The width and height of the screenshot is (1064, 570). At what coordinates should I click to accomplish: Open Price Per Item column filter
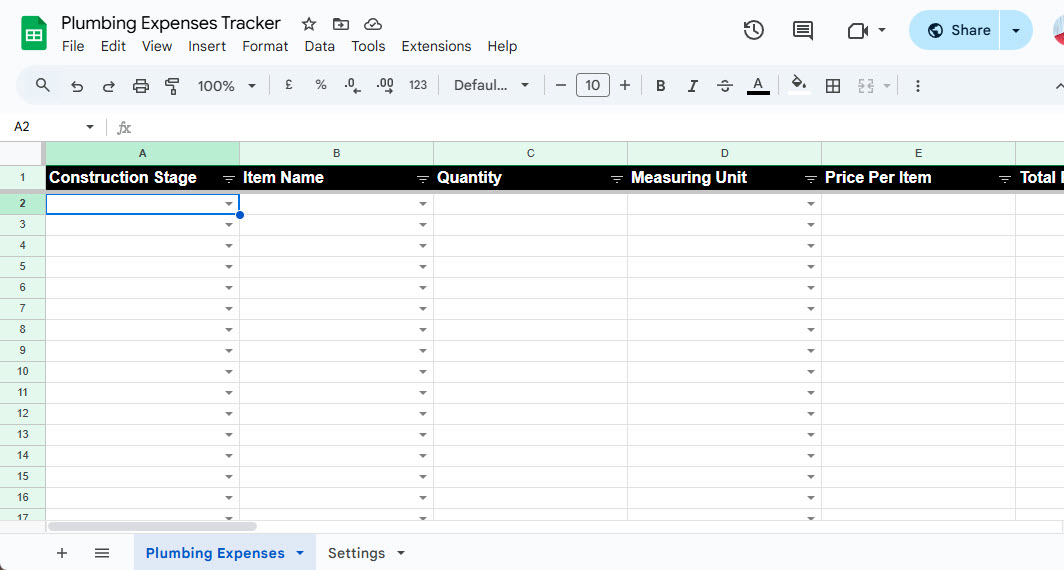coord(1005,178)
